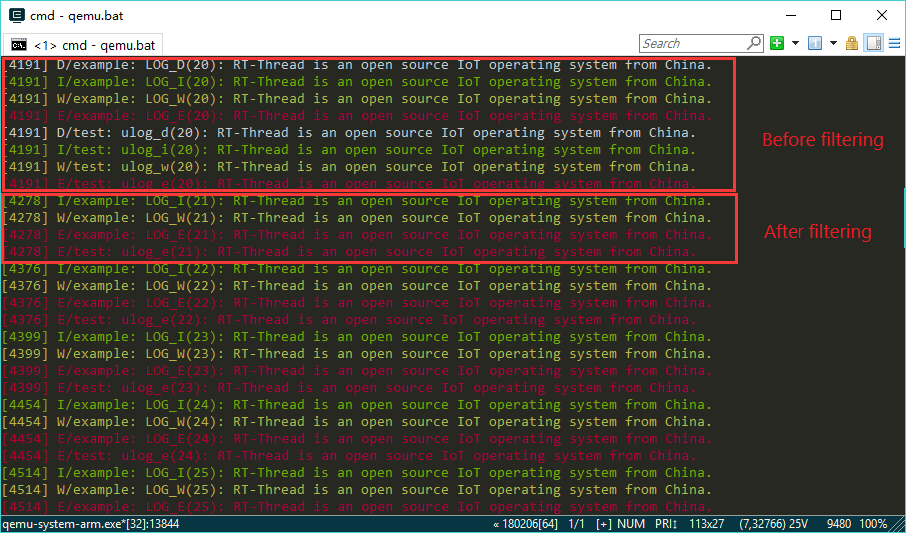Image resolution: width=906 pixels, height=533 pixels.
Task: Click the qemu-system-arm.exe process name in status bar
Action: [x=90, y=524]
